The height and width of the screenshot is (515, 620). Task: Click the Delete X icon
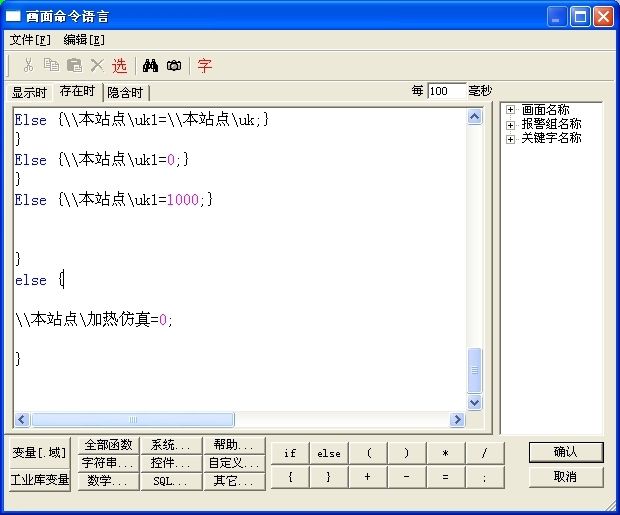pos(97,65)
